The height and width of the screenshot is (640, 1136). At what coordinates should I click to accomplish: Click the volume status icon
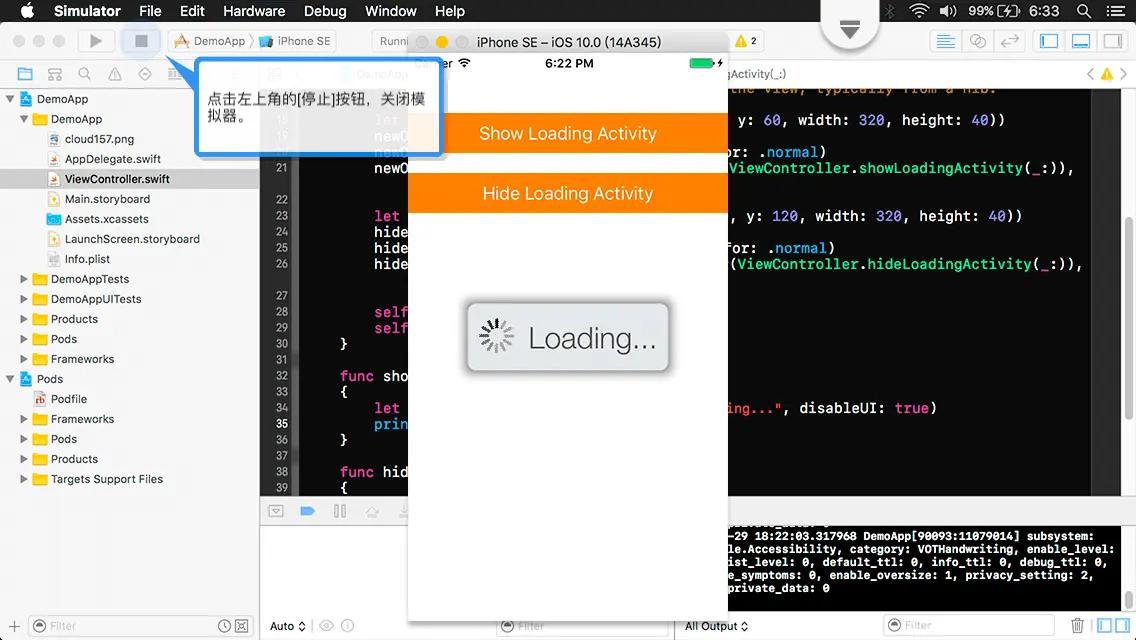pos(948,11)
